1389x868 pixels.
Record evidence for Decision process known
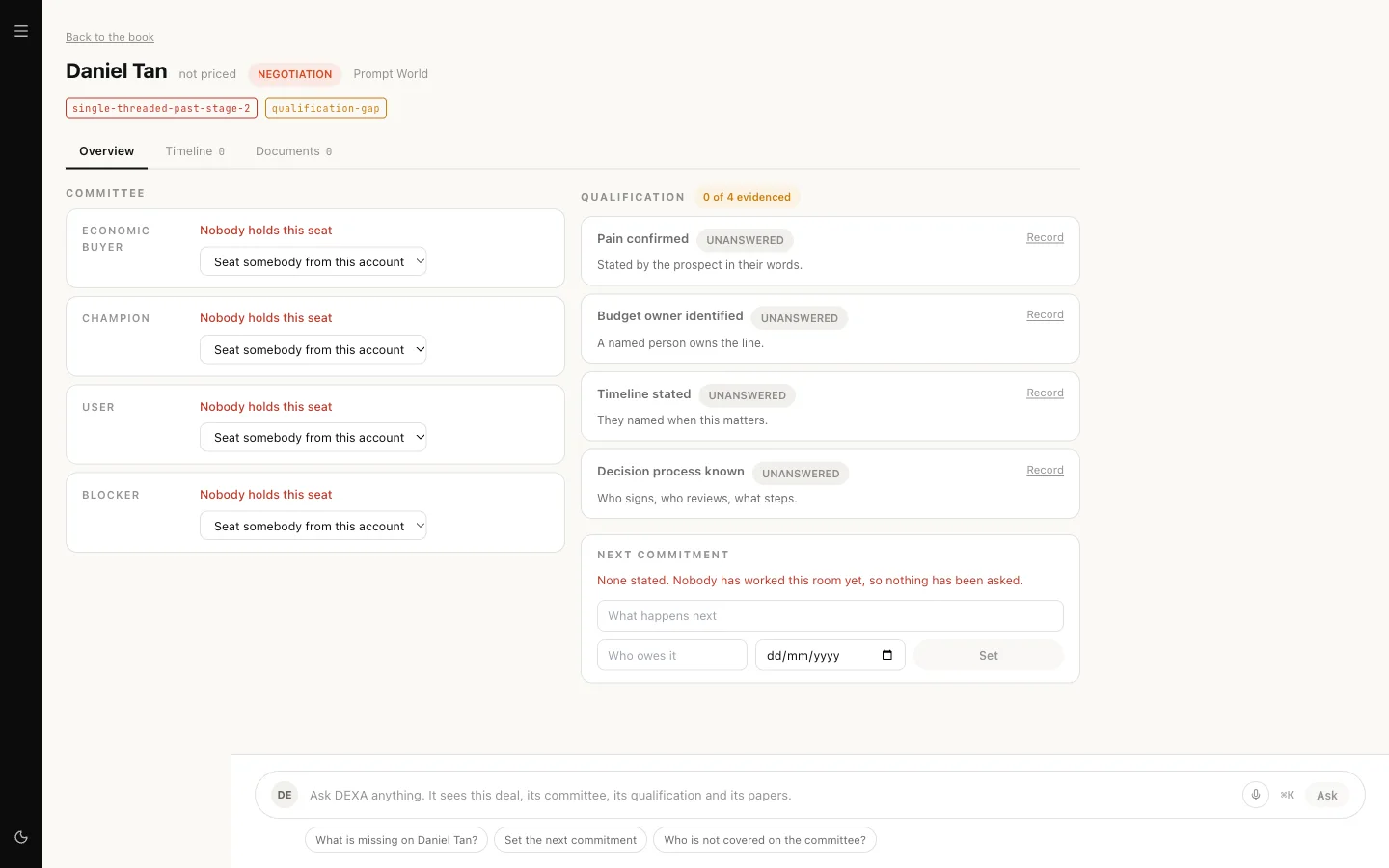[x=1045, y=470]
